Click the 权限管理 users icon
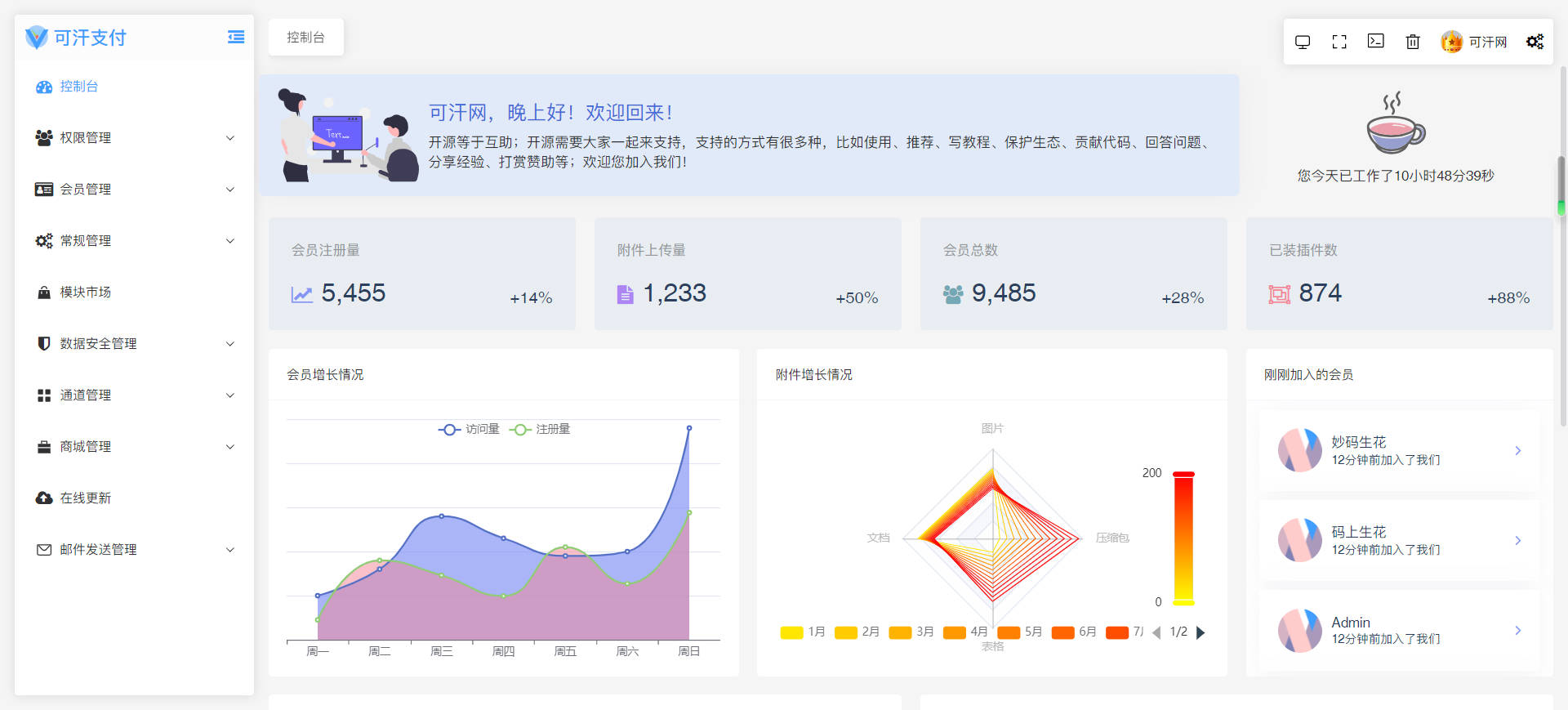The width and height of the screenshot is (1568, 710). coord(44,138)
